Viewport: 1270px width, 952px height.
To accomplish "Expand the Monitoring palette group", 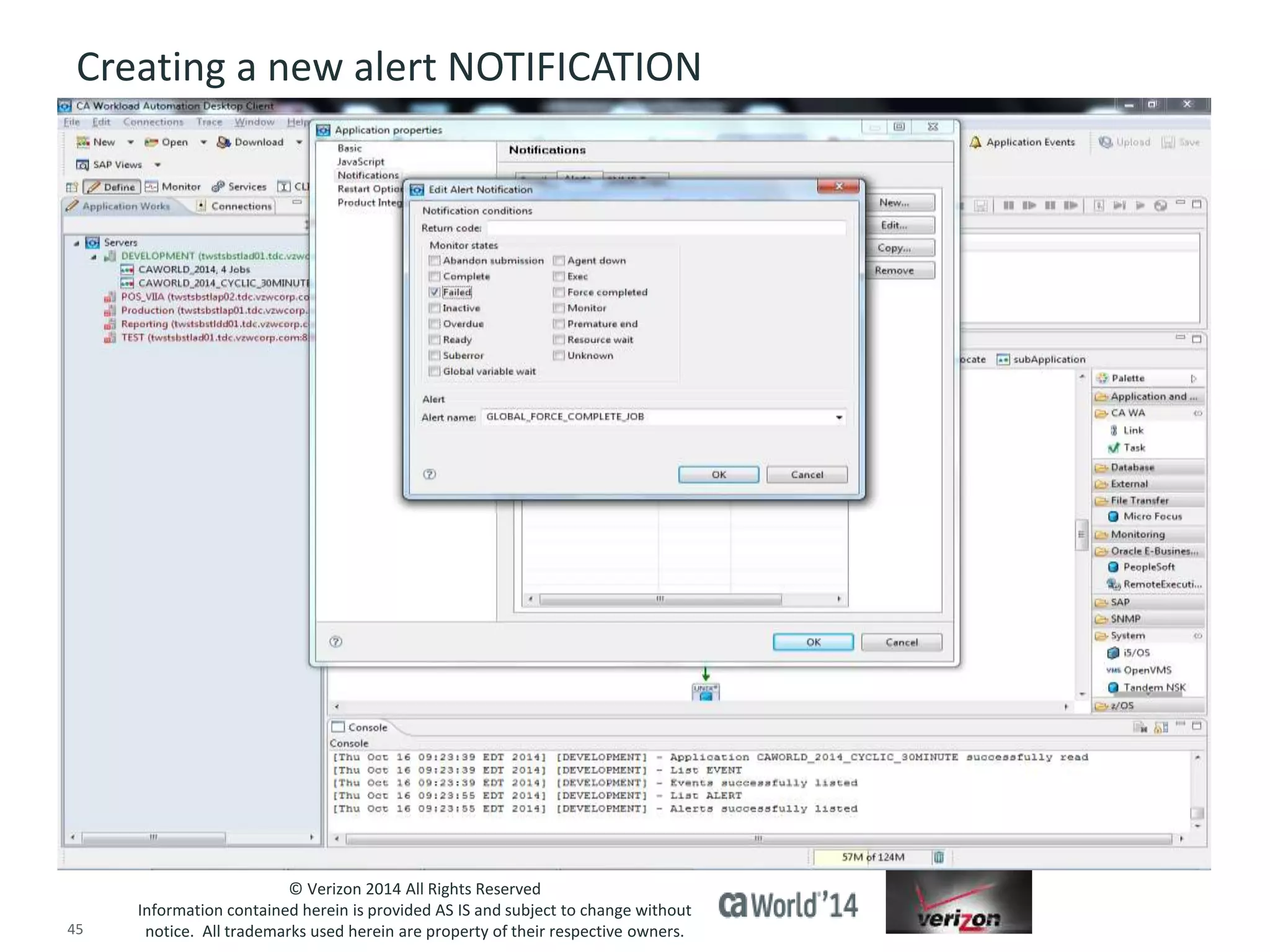I will [1149, 534].
